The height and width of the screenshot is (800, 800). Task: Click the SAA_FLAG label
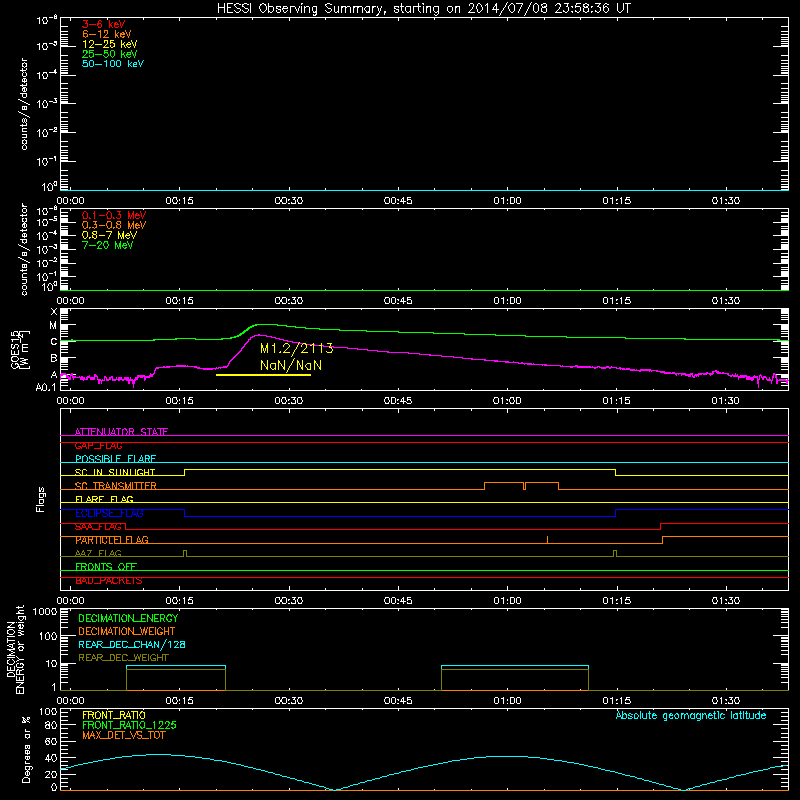[x=99, y=527]
